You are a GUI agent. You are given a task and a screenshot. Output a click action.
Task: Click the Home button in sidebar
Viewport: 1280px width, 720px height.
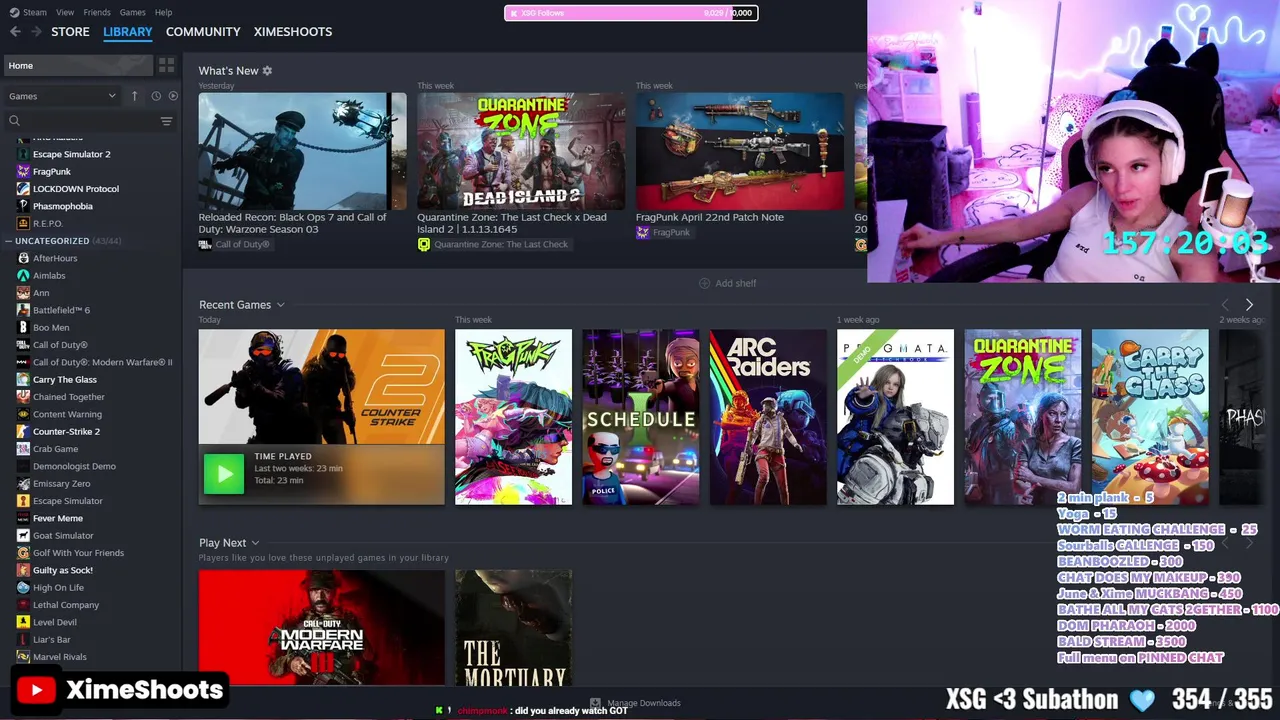click(x=78, y=65)
